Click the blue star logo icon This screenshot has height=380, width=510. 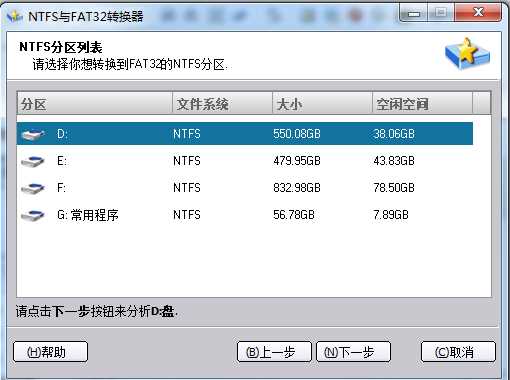467,54
